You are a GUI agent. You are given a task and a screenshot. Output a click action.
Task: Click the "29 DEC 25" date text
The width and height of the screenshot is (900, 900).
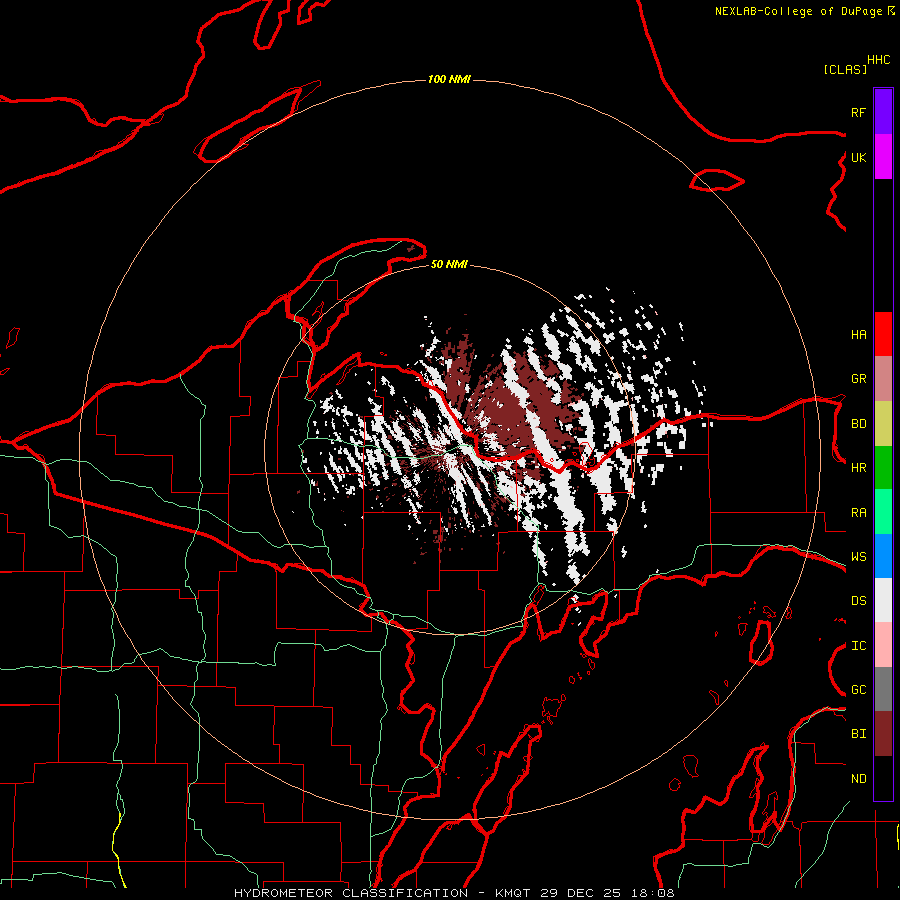coord(580,893)
